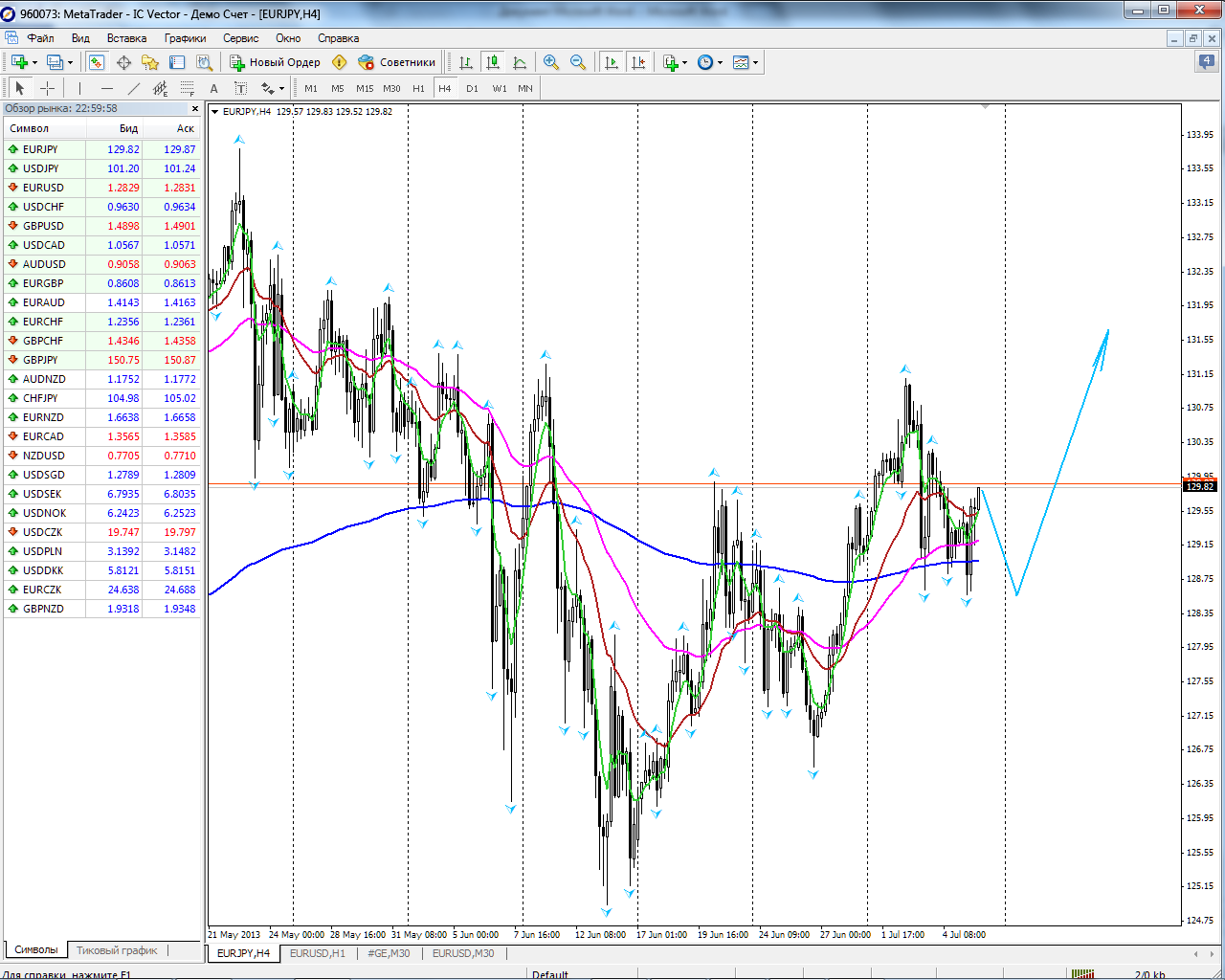This screenshot has width=1225, height=980.
Task: Select GBPUSD row in market watch
Action: (44, 226)
